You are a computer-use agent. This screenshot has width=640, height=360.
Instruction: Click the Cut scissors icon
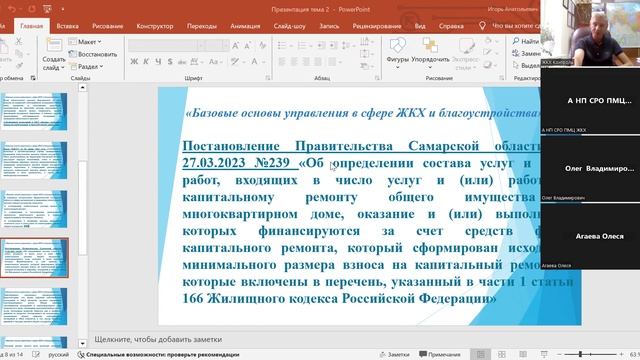point(19,41)
